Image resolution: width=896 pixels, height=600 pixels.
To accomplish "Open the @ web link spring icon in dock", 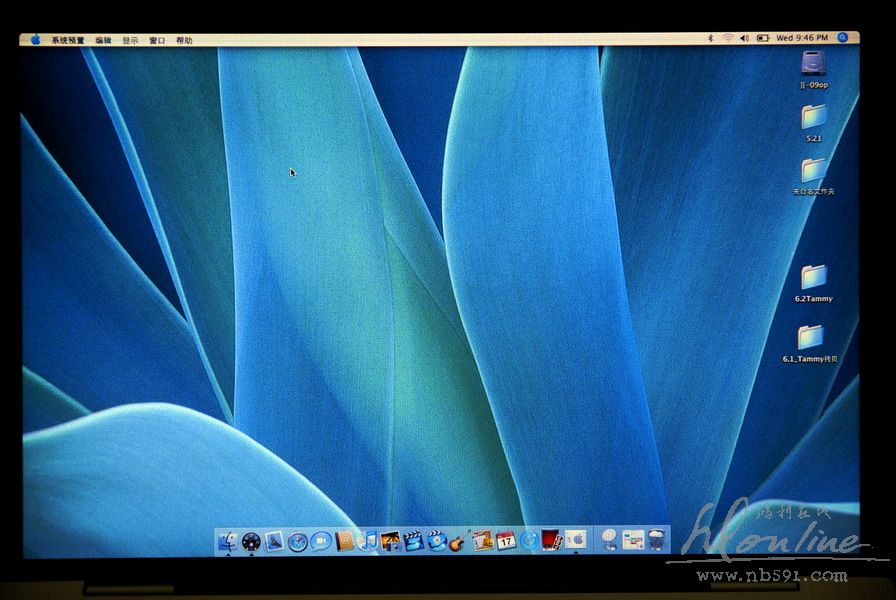I will click(610, 539).
